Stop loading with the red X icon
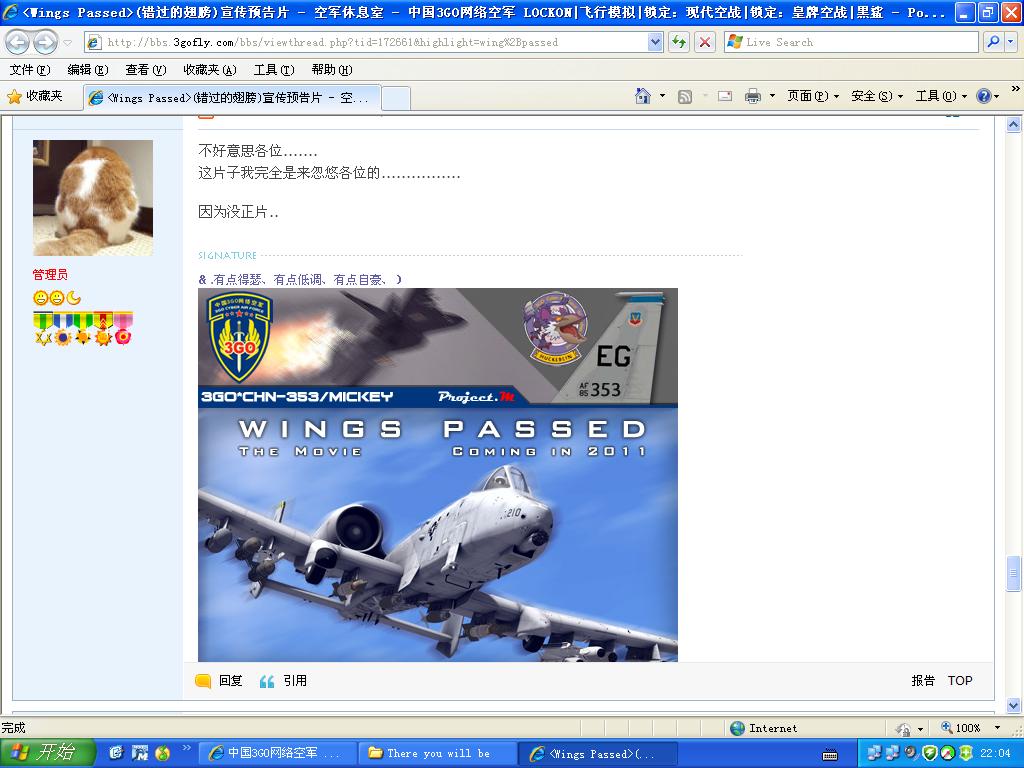Screen dimensions: 1024x768 click(x=705, y=42)
